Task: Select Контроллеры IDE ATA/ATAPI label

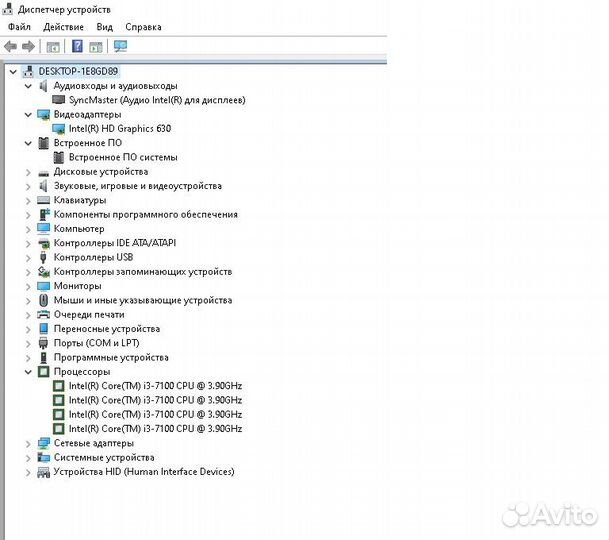Action: tap(115, 243)
